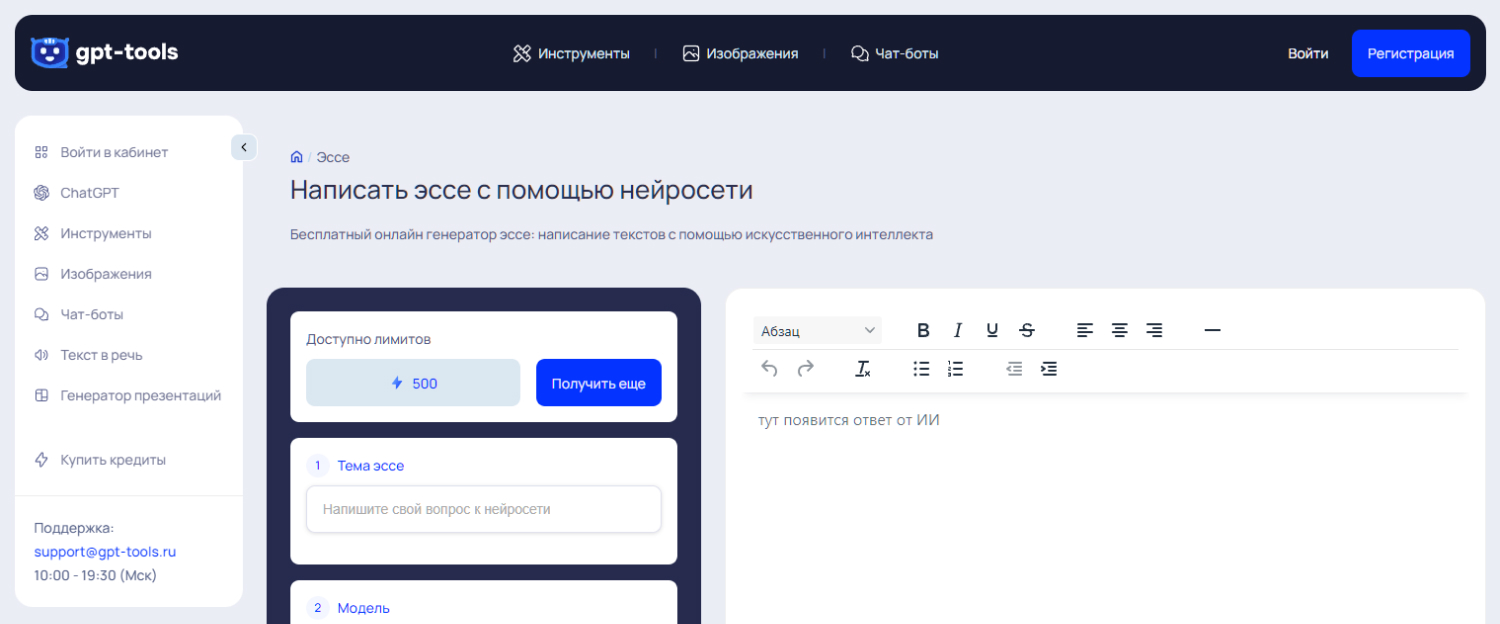Select the clear formatting icon
Image resolution: width=1500 pixels, height=624 pixels.
[862, 368]
